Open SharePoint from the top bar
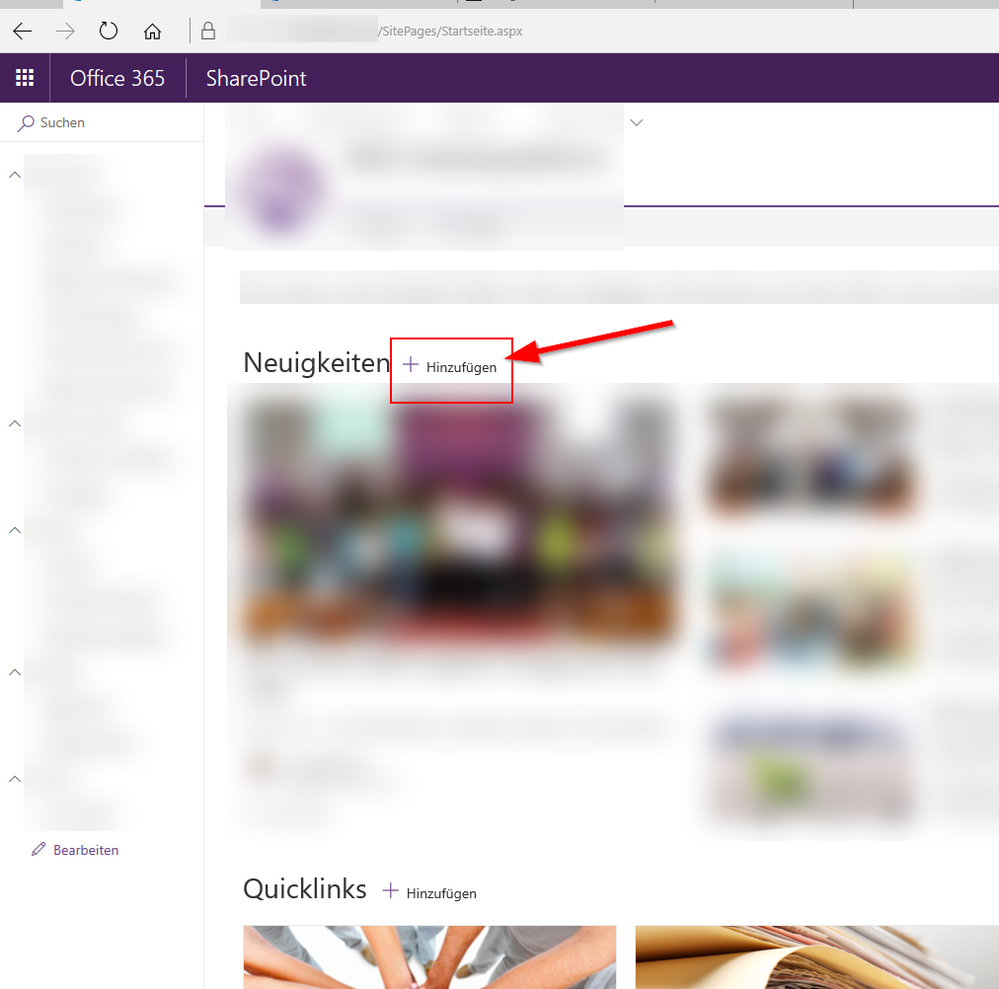The image size is (999, 989). tap(254, 77)
